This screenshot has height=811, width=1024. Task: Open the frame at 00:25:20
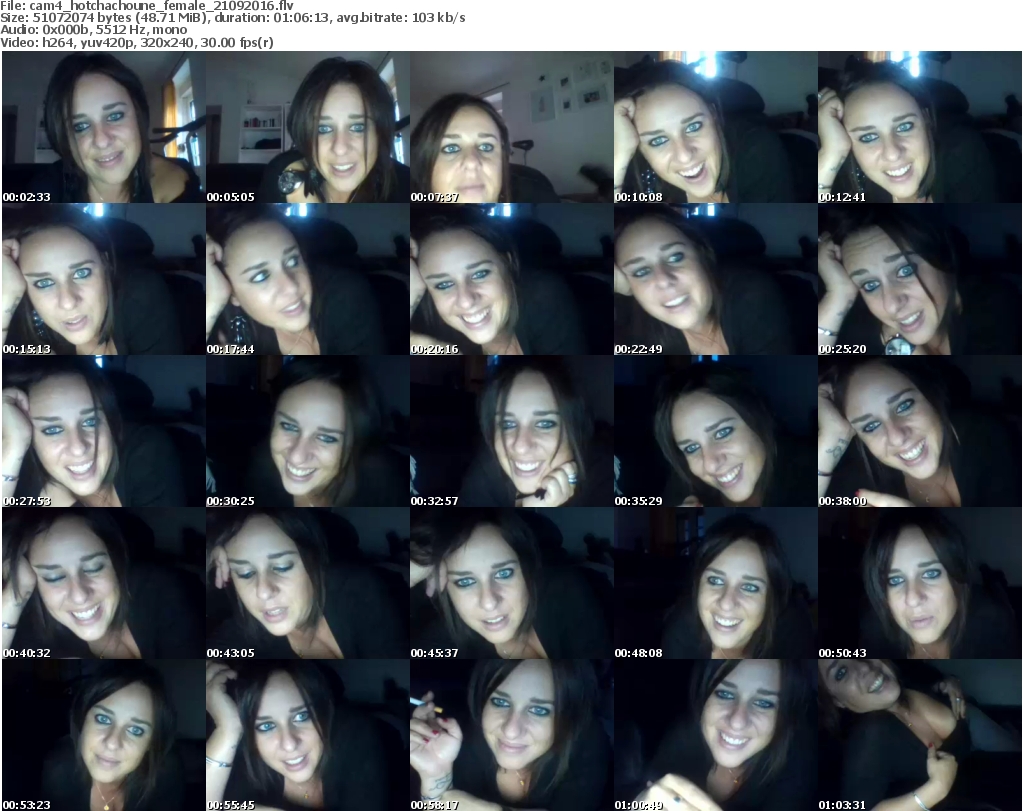coord(920,279)
